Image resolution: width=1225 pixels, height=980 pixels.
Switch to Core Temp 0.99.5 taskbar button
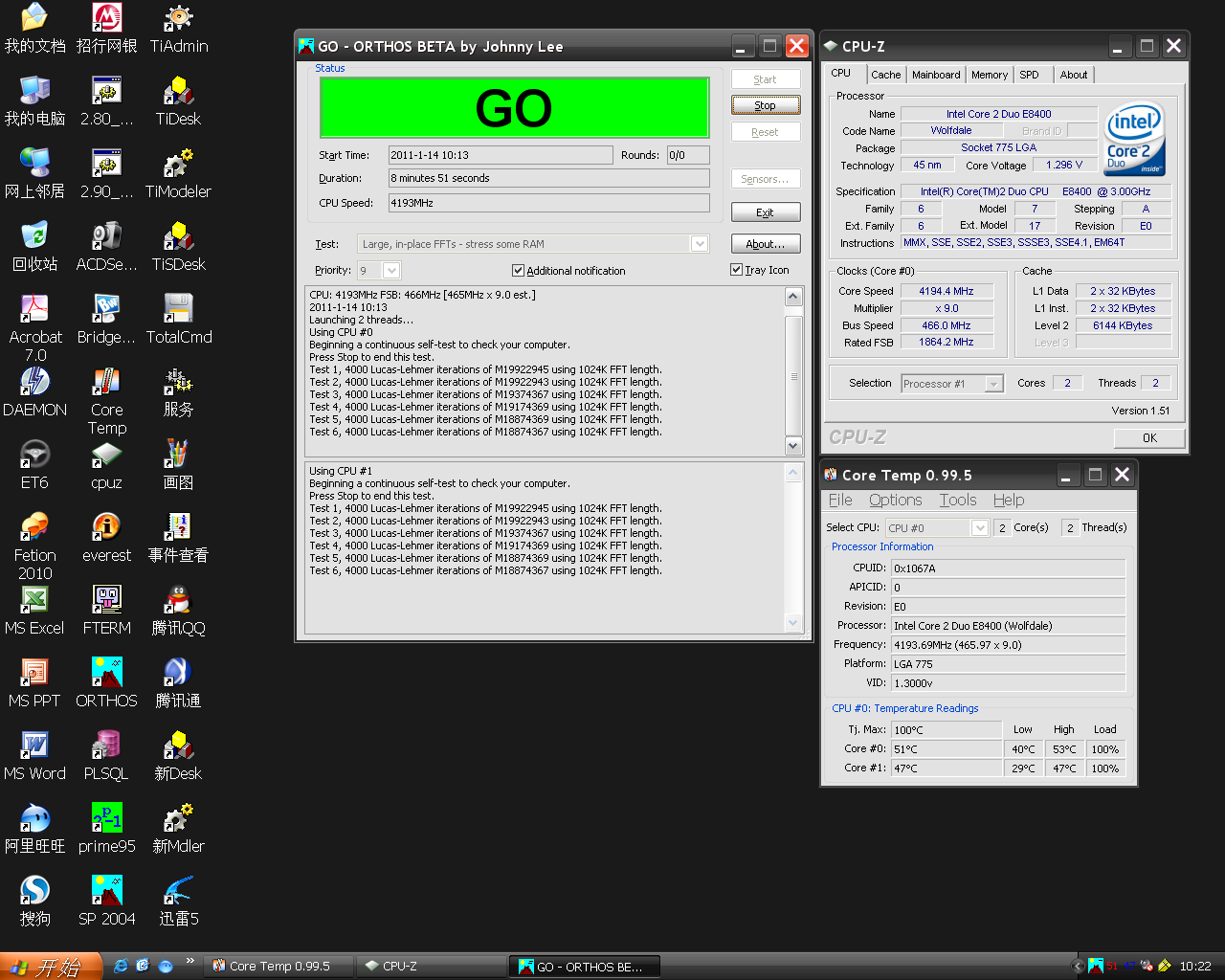click(x=278, y=967)
